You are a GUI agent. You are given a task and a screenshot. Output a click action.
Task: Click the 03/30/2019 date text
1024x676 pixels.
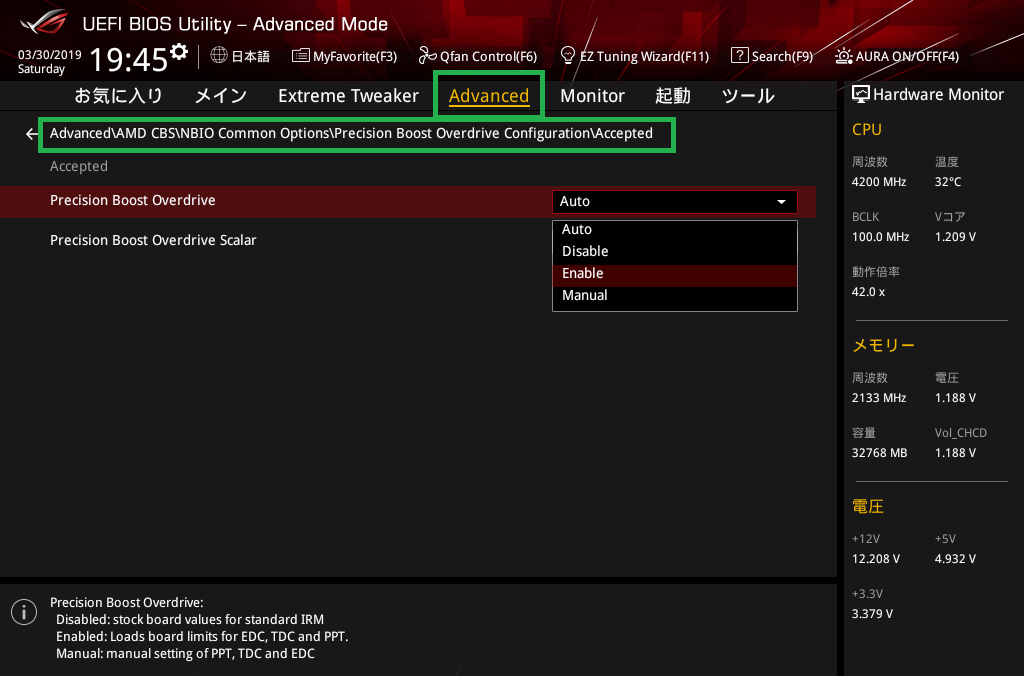pyautogui.click(x=50, y=55)
